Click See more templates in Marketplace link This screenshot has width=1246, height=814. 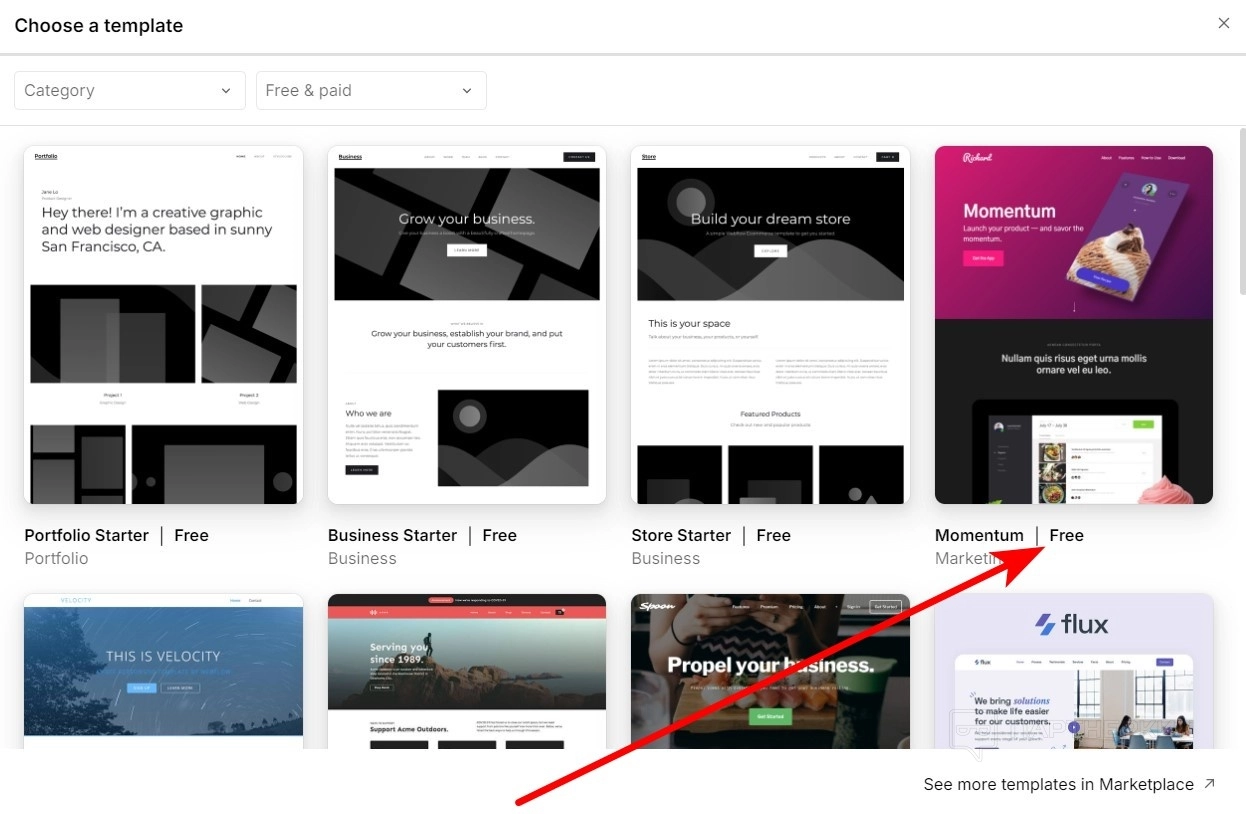[1058, 784]
